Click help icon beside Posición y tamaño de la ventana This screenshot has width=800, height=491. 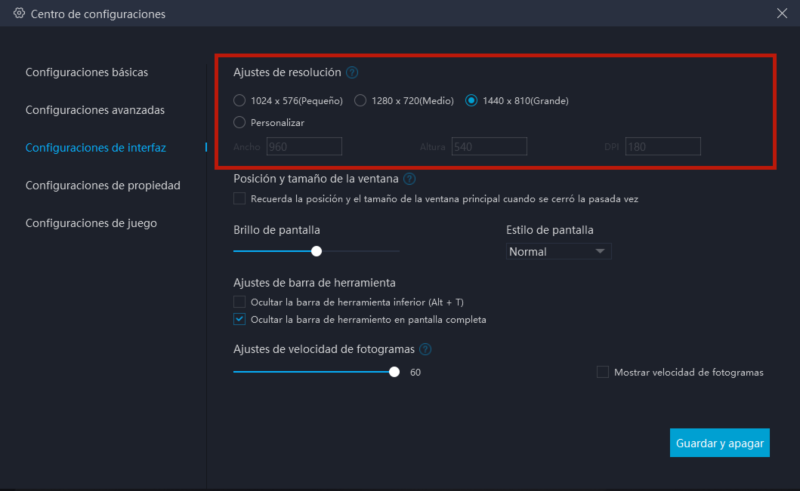pyautogui.click(x=409, y=179)
